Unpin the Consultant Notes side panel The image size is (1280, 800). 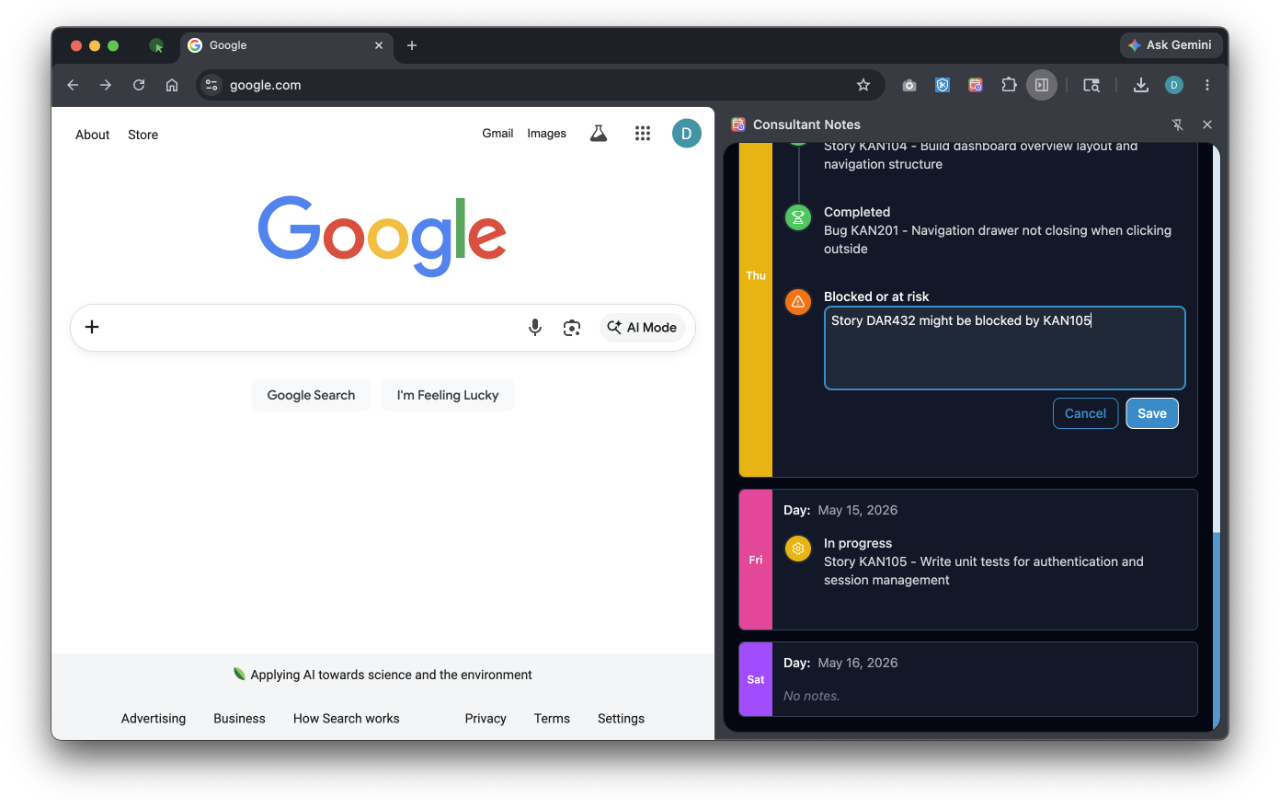(1177, 125)
